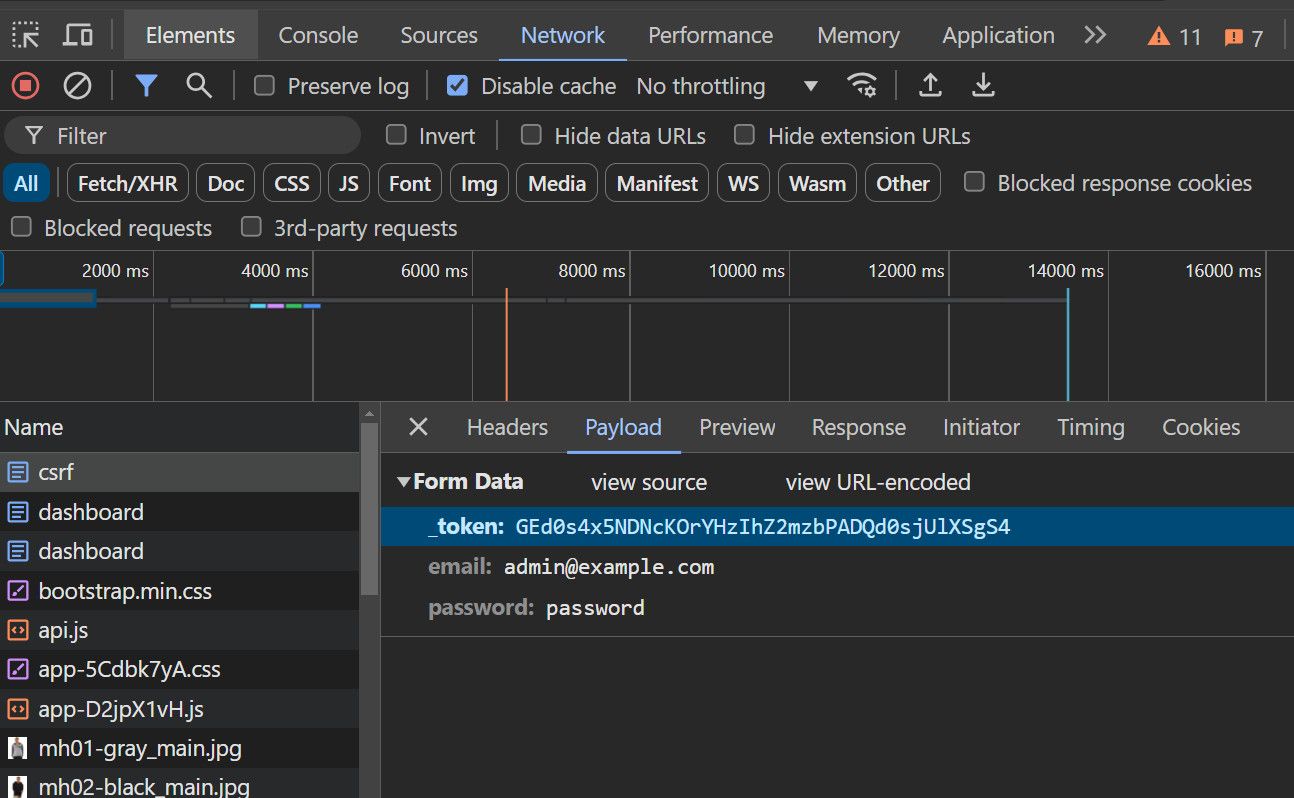Open the 7 issues indicator
The width and height of the screenshot is (1294, 798).
point(1244,38)
